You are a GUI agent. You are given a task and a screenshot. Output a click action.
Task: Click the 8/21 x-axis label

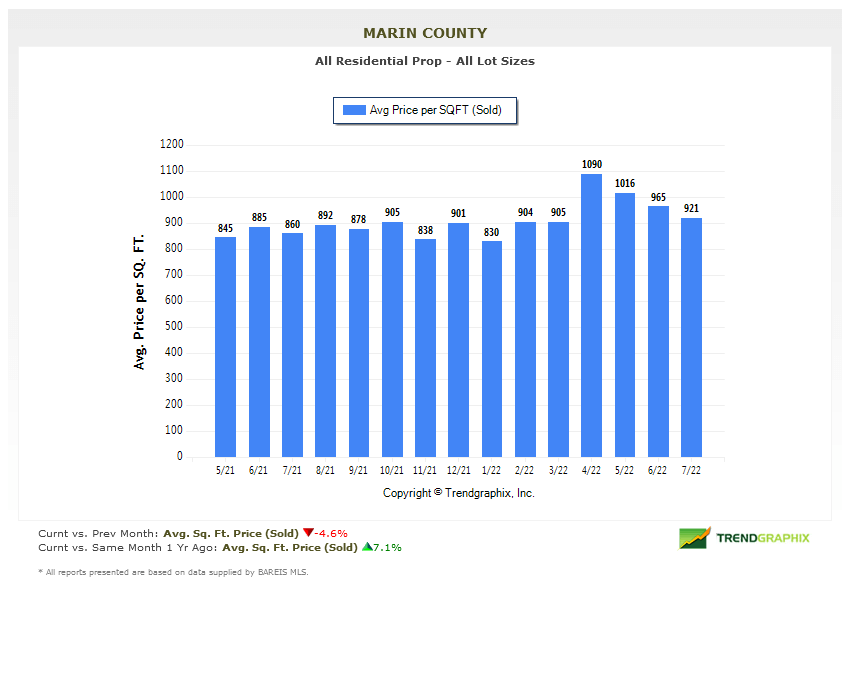tap(325, 470)
